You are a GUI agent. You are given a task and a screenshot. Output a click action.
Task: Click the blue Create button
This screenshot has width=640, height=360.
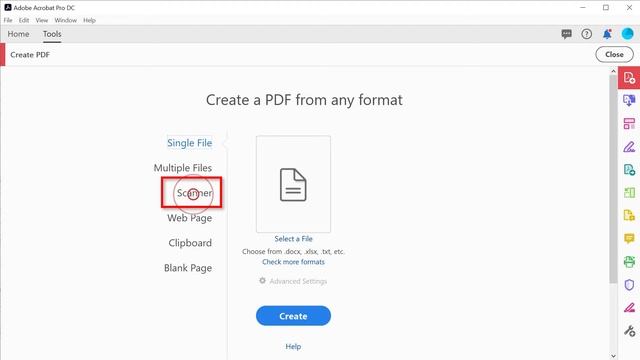(293, 316)
